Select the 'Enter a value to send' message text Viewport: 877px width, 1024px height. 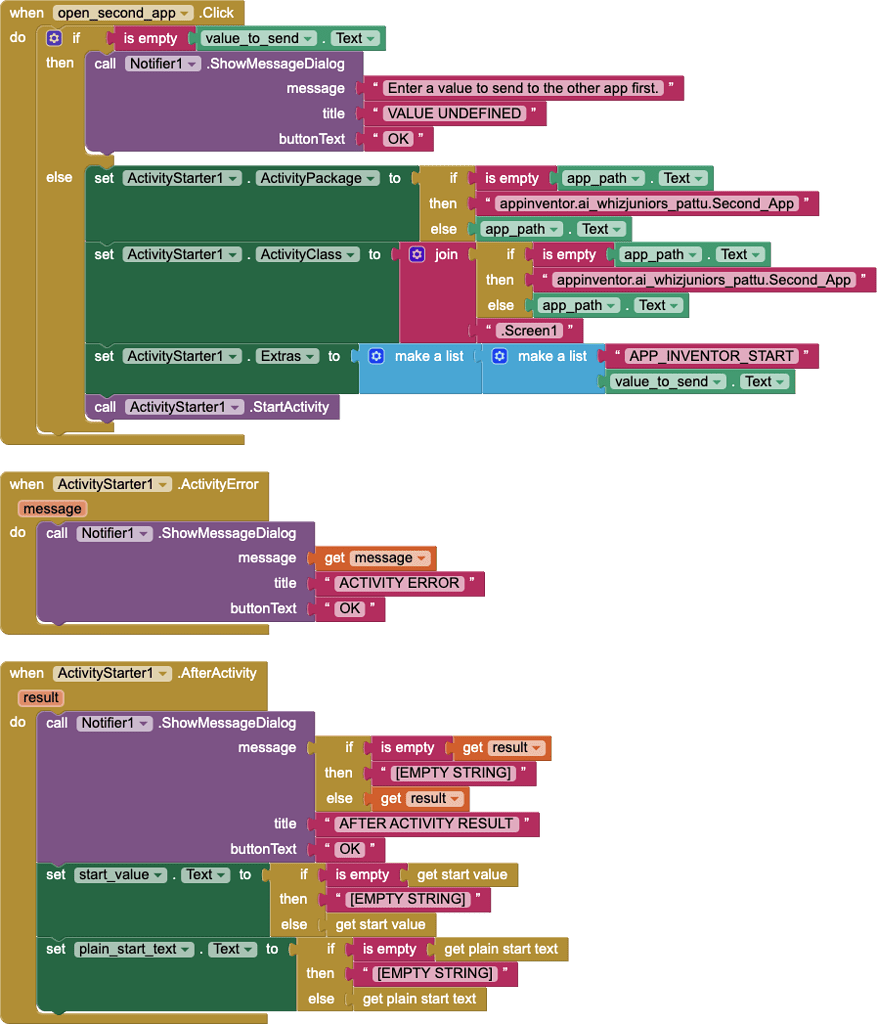pyautogui.click(x=522, y=88)
